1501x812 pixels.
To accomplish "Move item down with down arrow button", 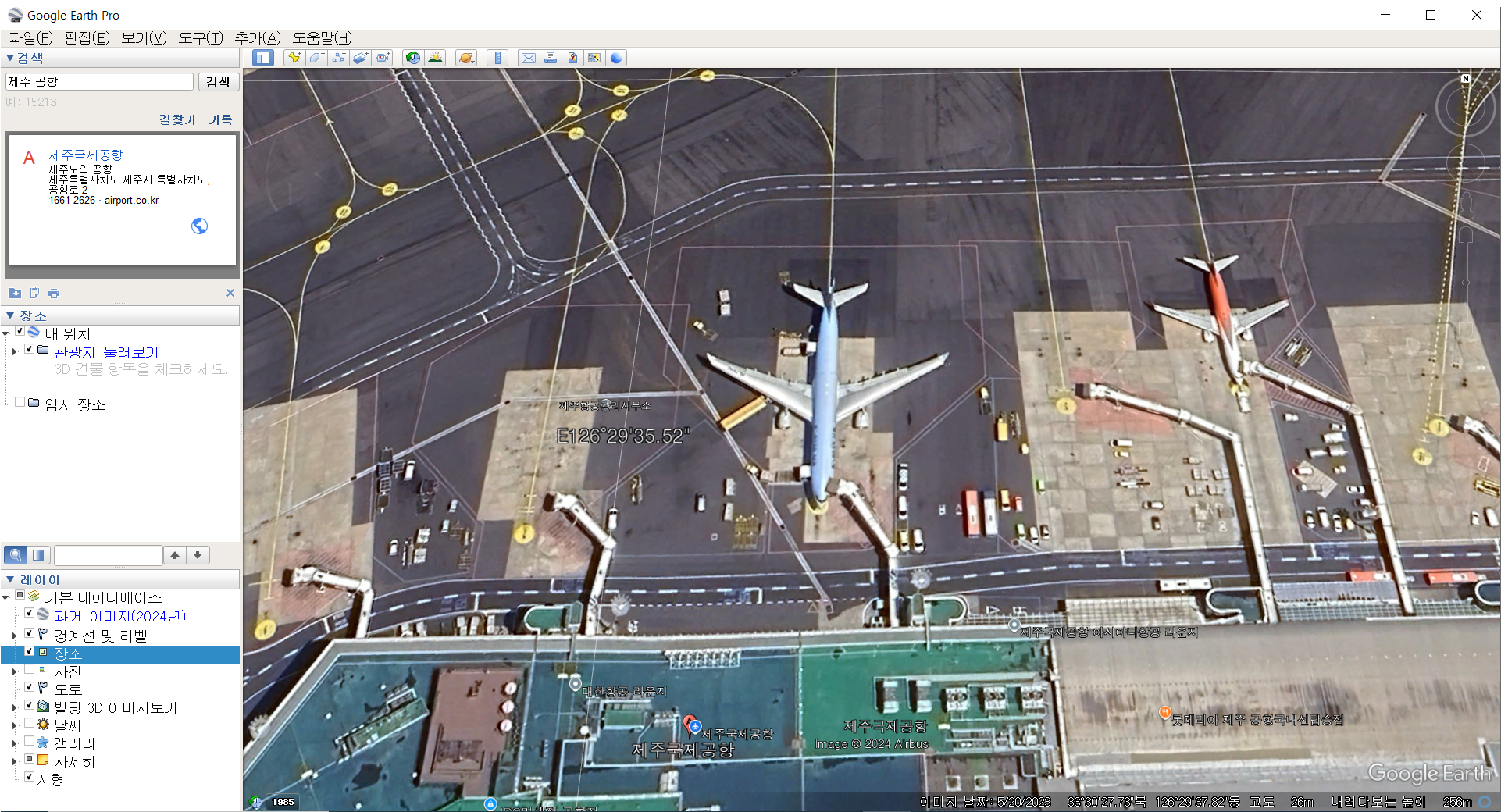I will (x=198, y=555).
